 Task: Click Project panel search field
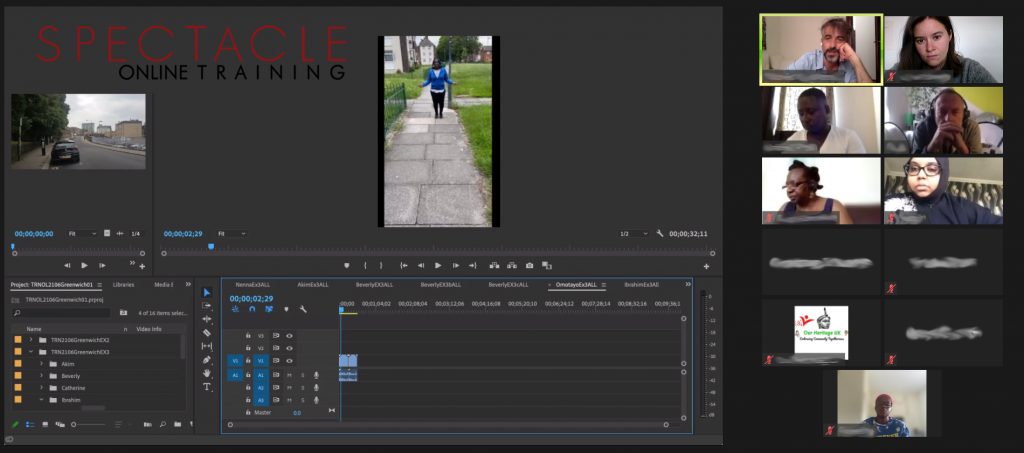61,313
